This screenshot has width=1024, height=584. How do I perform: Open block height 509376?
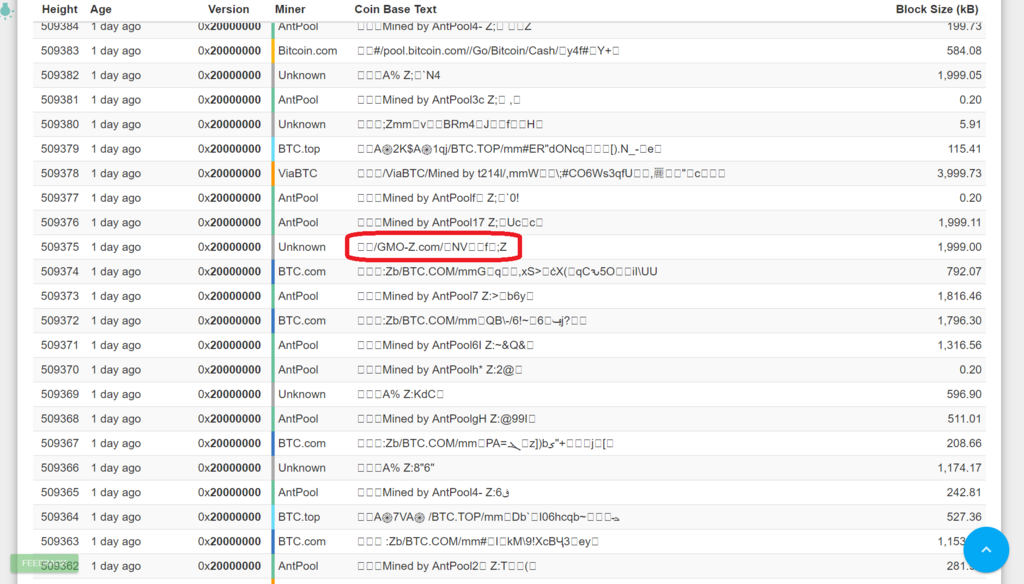pos(59,222)
